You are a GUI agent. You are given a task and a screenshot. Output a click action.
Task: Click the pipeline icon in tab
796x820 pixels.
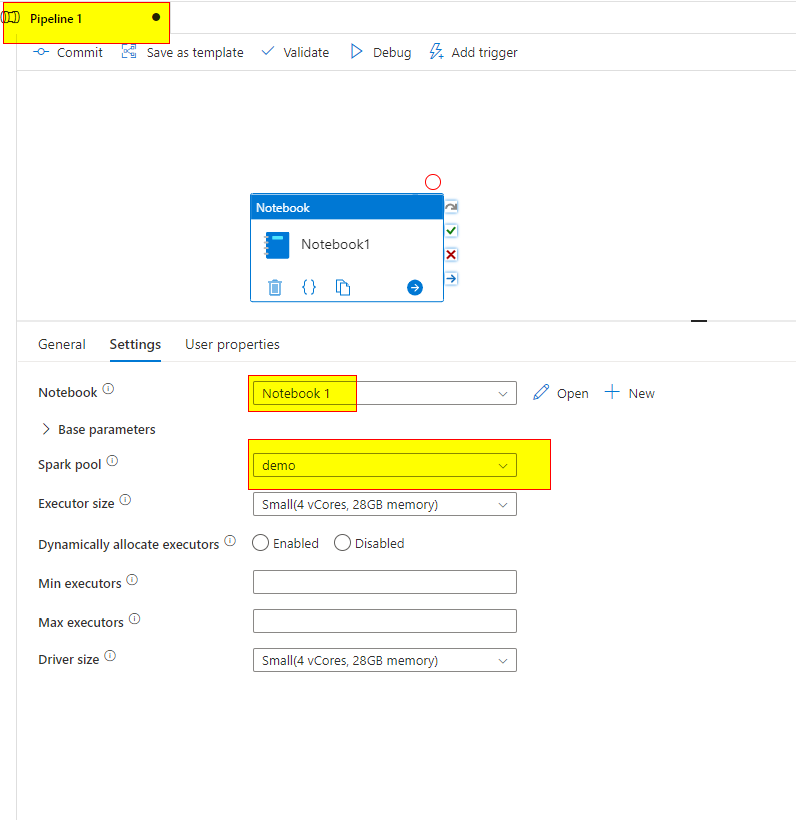point(10,18)
